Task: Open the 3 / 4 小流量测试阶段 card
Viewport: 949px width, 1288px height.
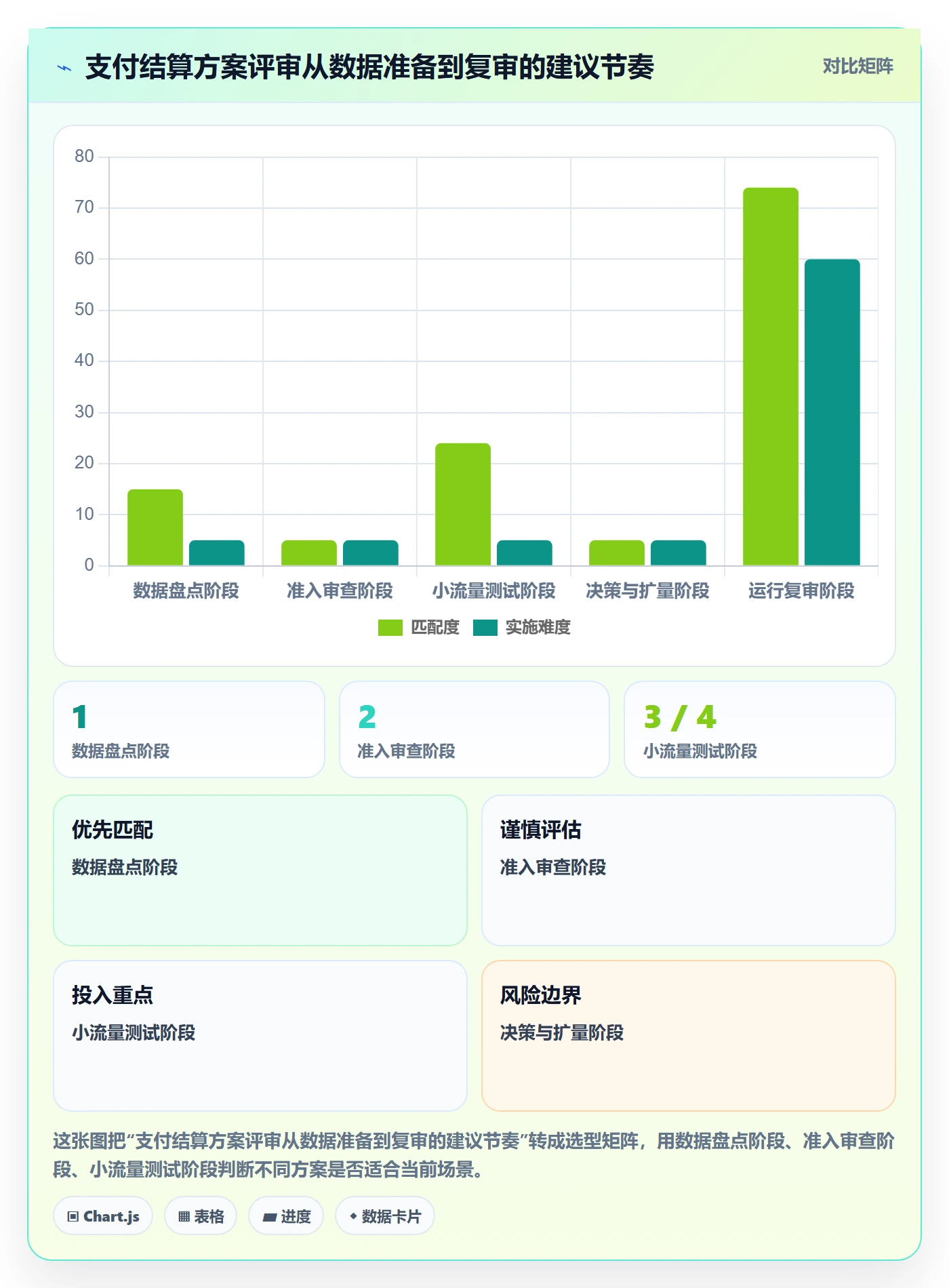Action: point(760,729)
